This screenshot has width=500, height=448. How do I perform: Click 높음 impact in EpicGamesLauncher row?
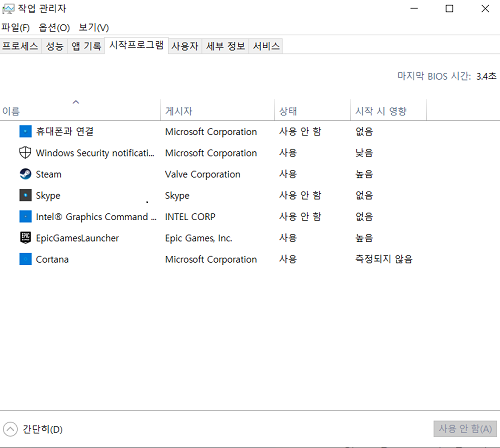click(364, 238)
